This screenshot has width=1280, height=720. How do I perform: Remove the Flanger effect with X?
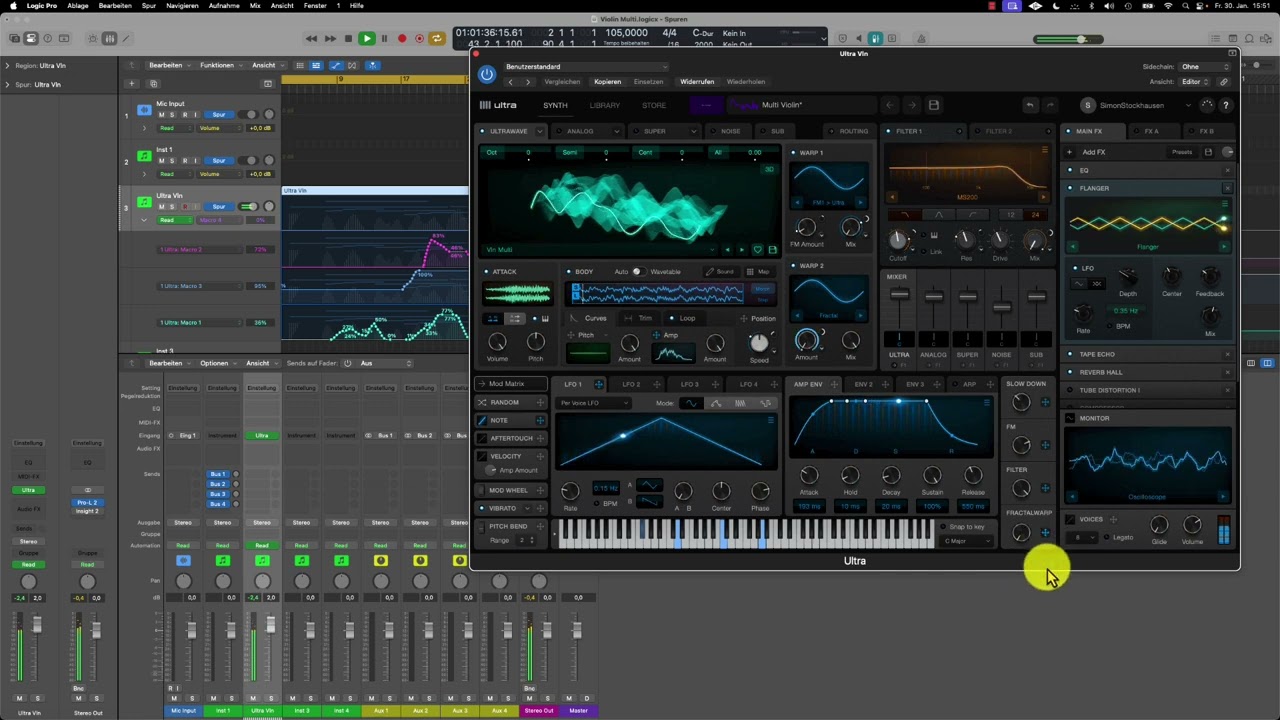pos(1228,188)
